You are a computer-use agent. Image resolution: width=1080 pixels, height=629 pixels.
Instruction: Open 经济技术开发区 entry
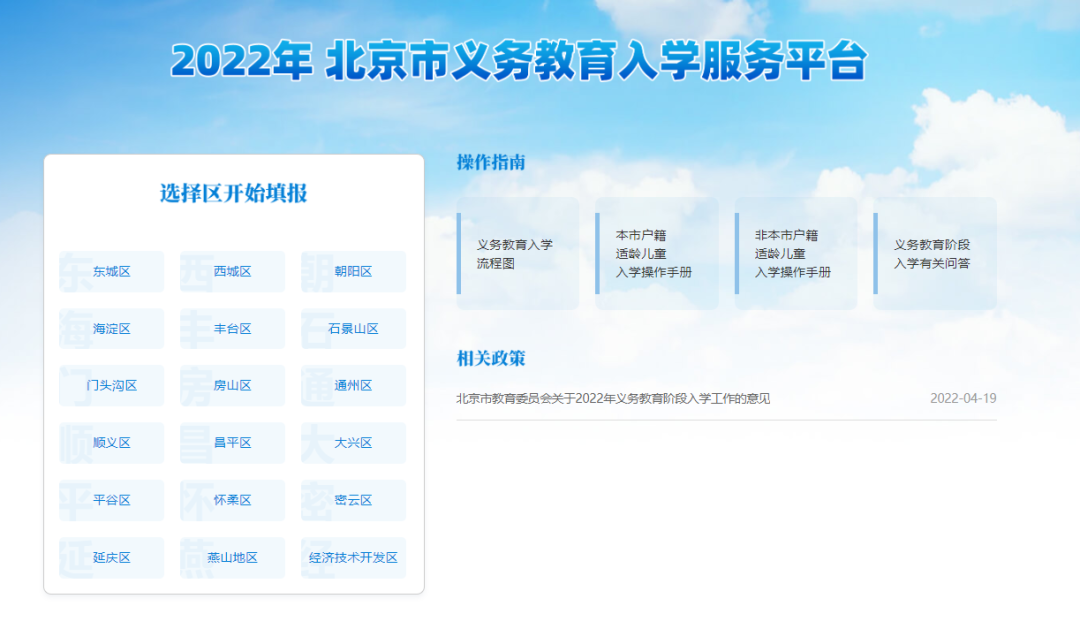click(x=353, y=557)
